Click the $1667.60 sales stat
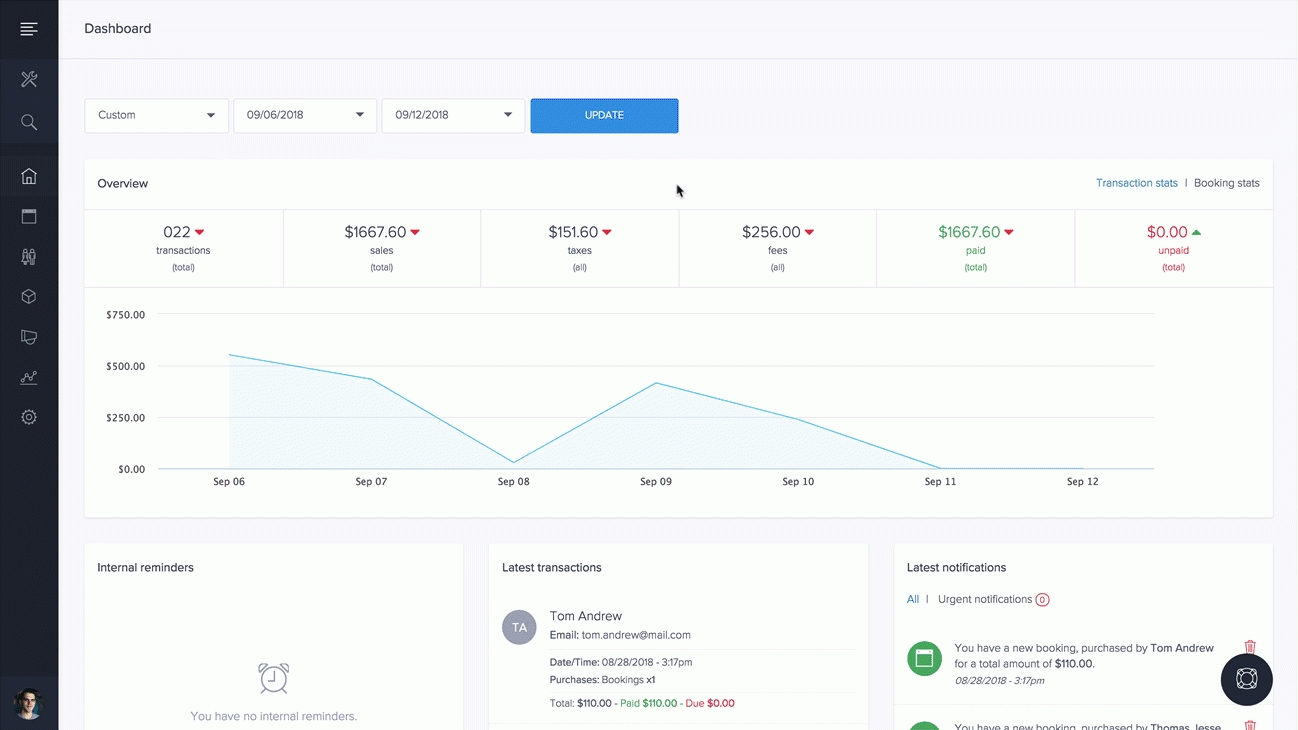This screenshot has height=730, width=1298. tap(382, 248)
